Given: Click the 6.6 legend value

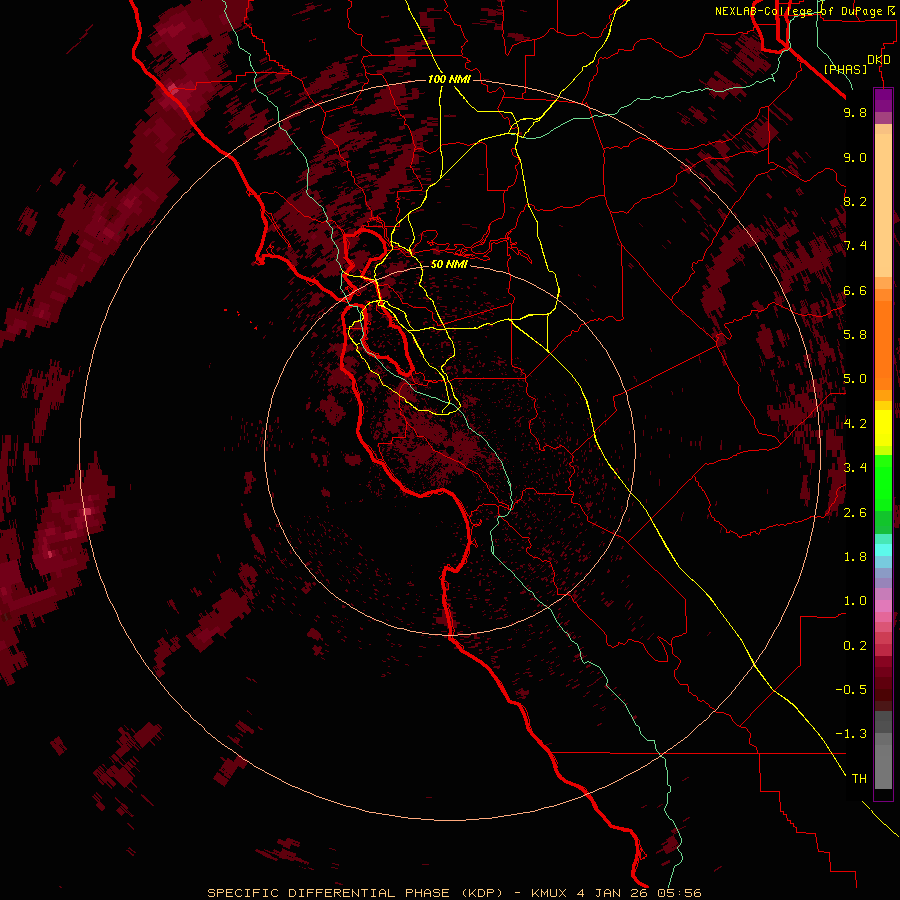Looking at the screenshot, I should [x=855, y=290].
